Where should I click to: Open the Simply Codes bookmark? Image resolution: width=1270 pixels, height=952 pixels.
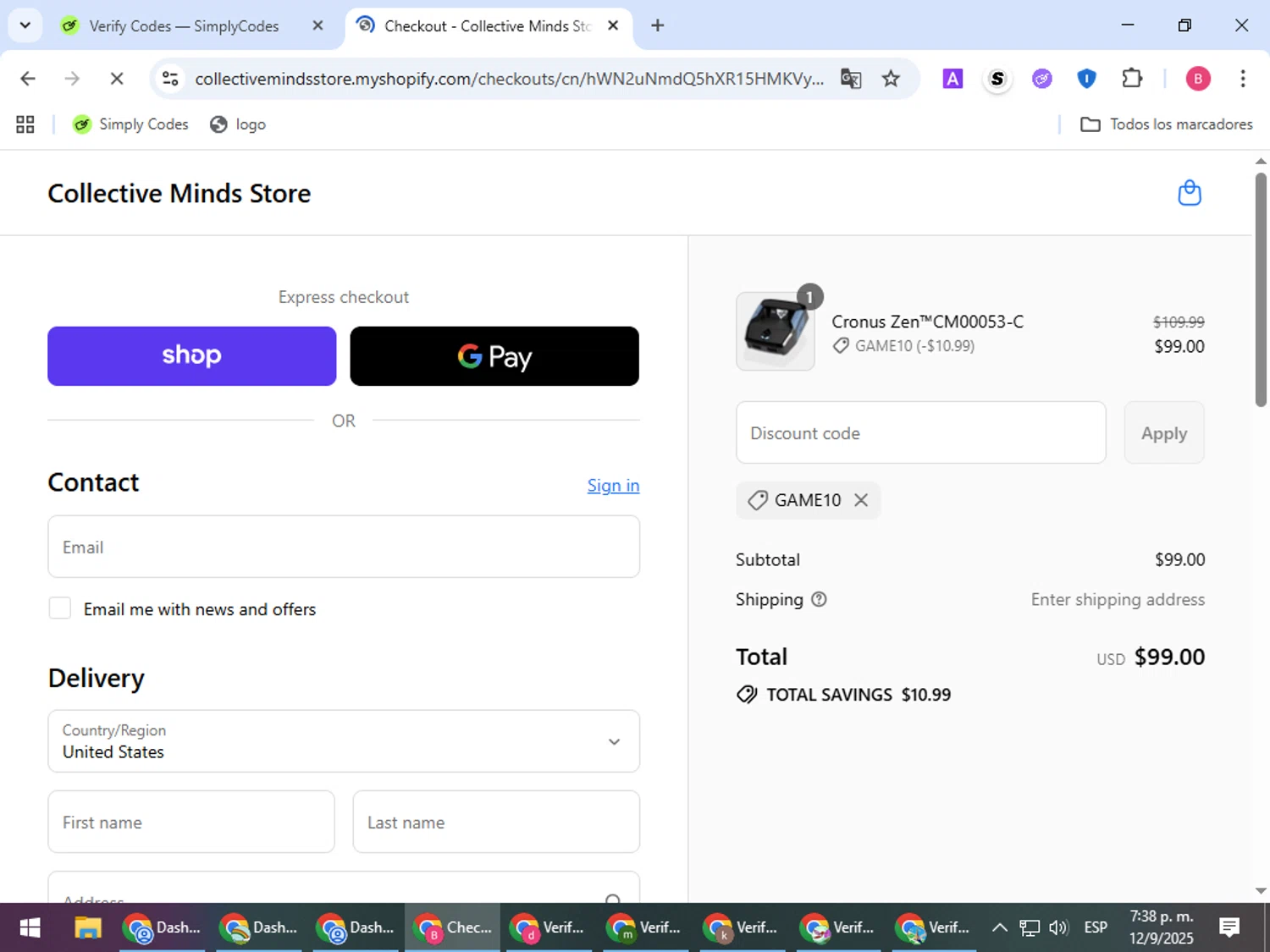[130, 124]
